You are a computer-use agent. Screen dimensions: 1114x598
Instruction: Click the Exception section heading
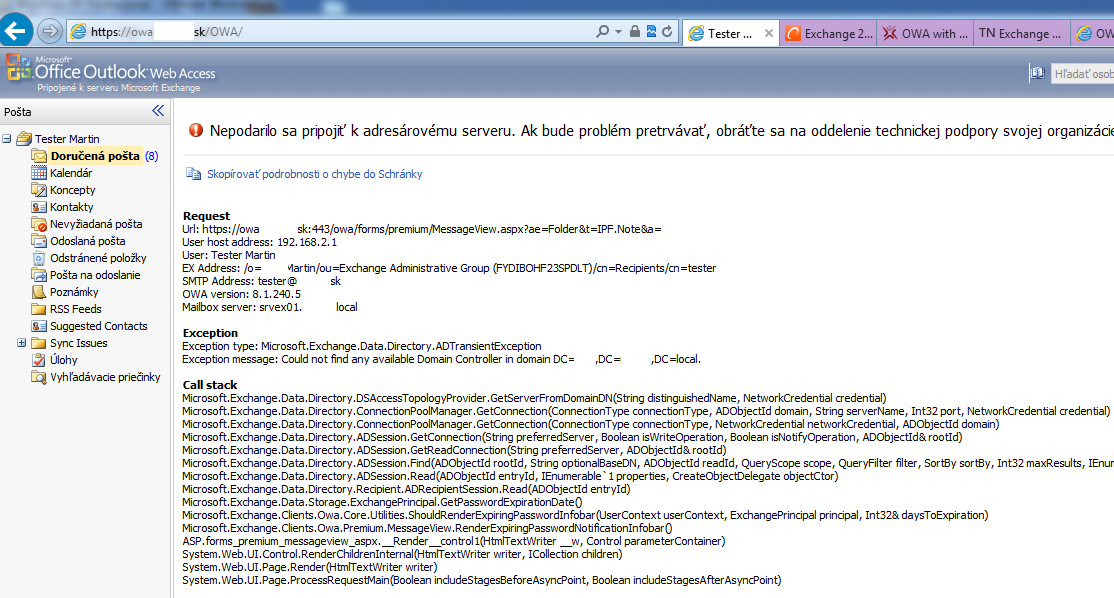point(210,332)
